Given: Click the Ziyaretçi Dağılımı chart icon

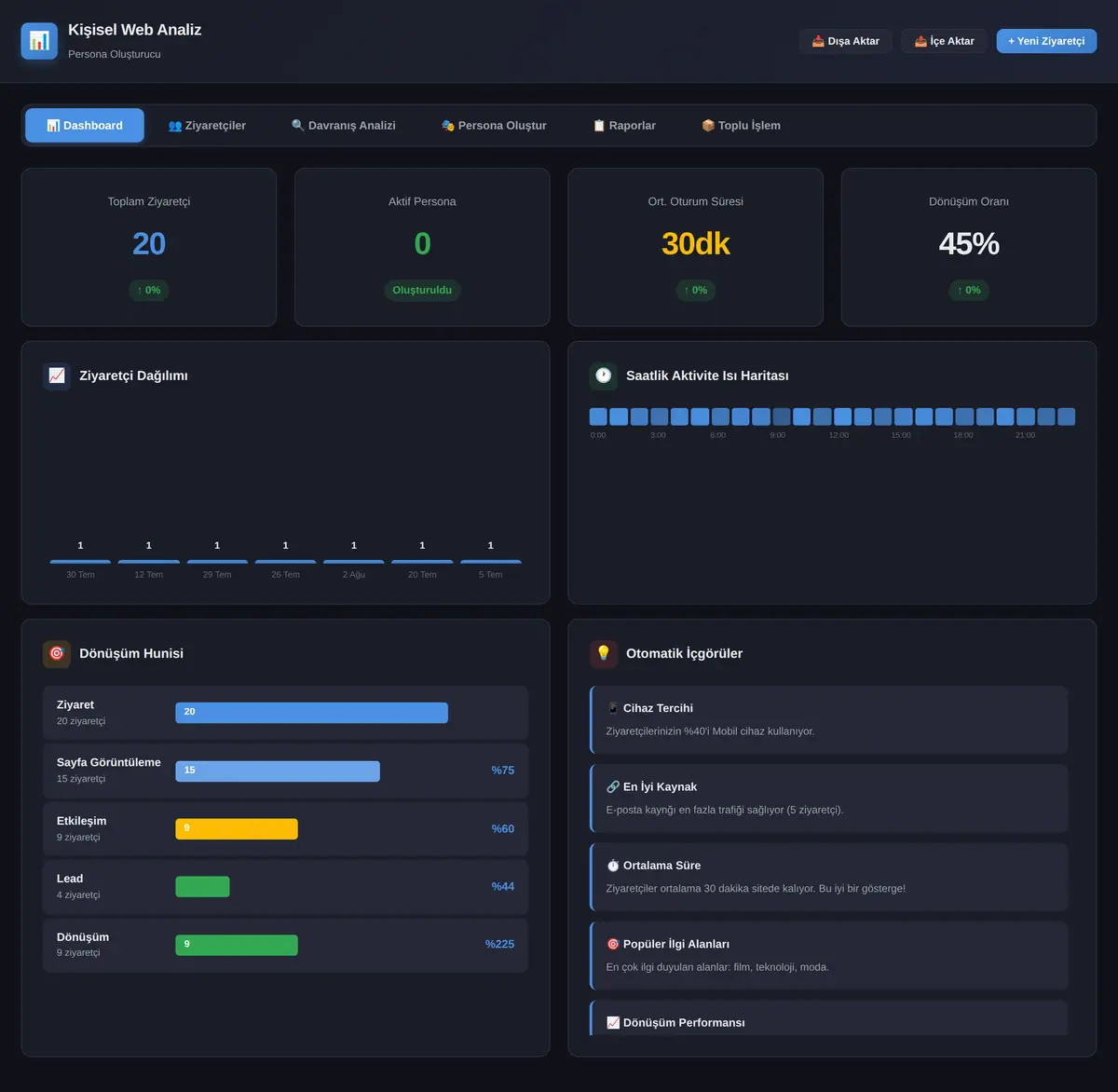Looking at the screenshot, I should [57, 375].
